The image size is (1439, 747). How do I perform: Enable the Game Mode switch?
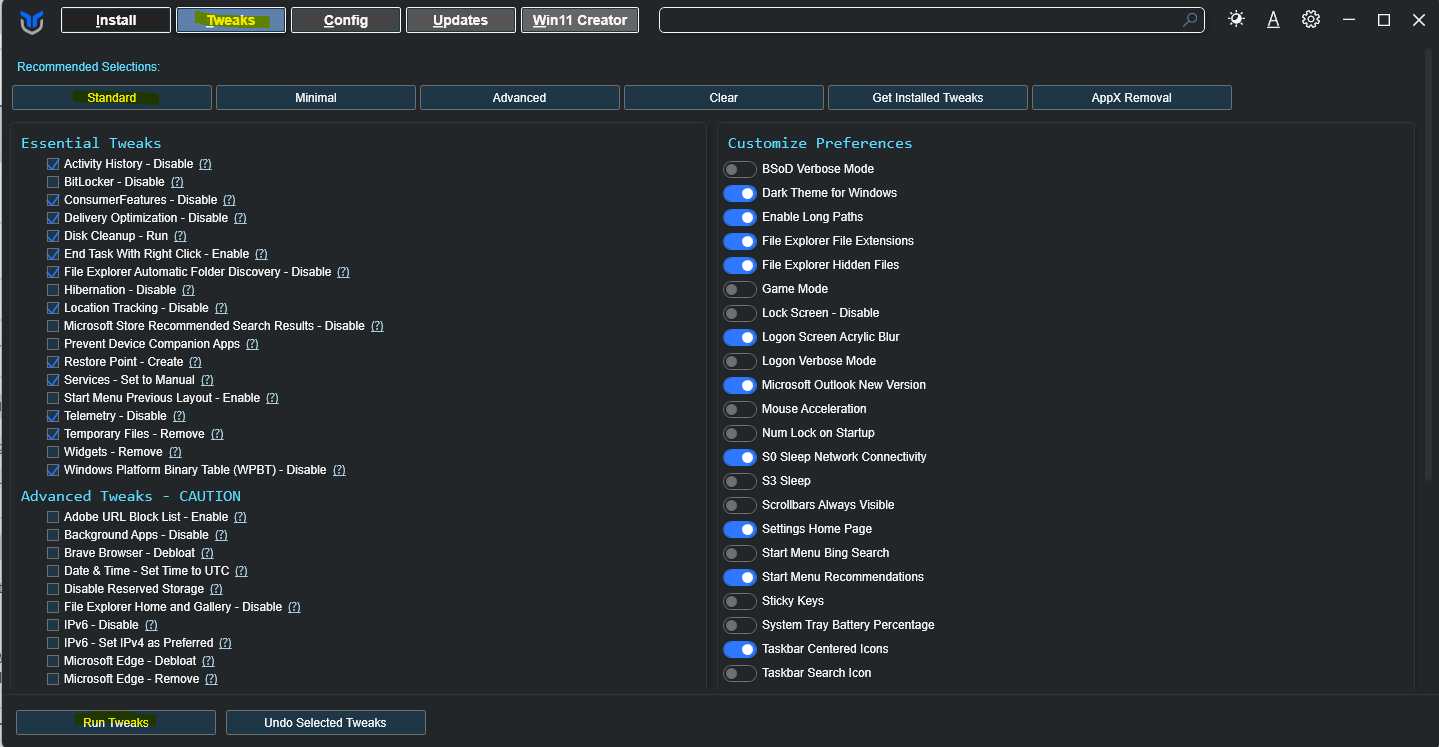point(740,289)
